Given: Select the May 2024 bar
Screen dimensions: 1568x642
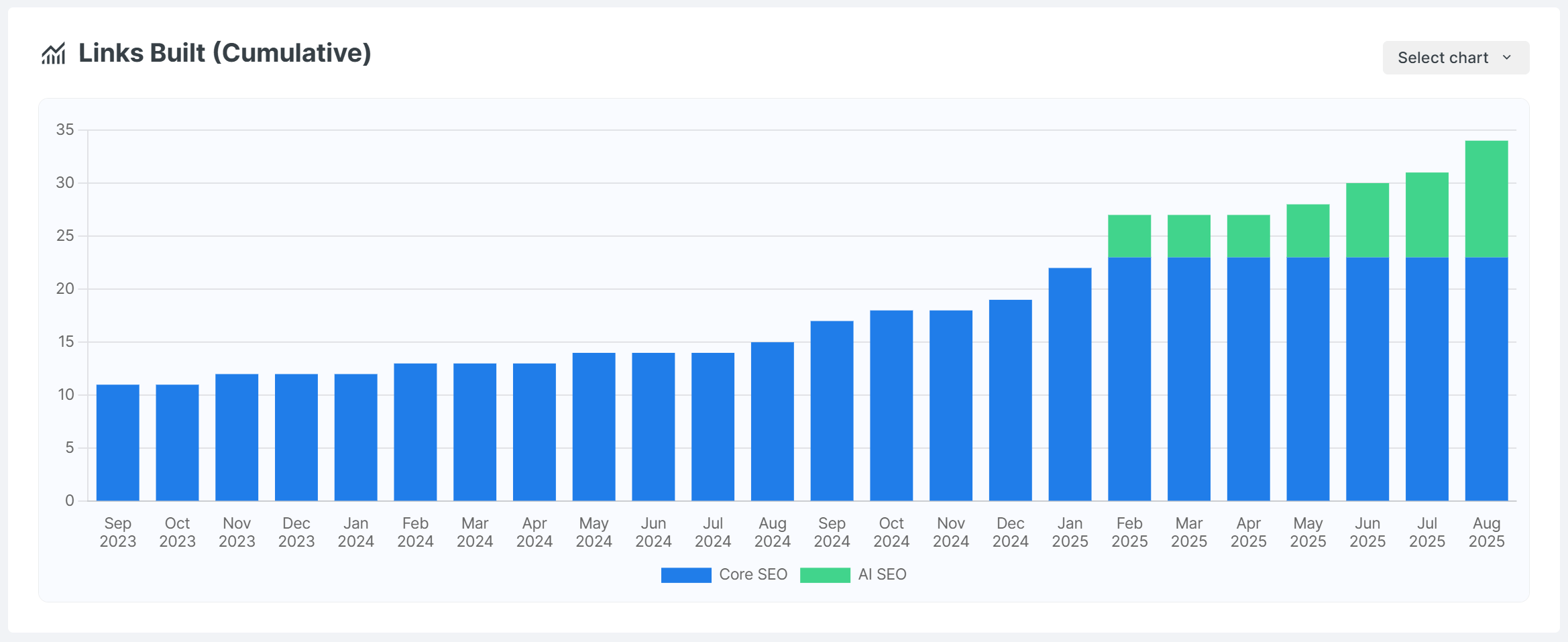Looking at the screenshot, I should click(x=594, y=427).
